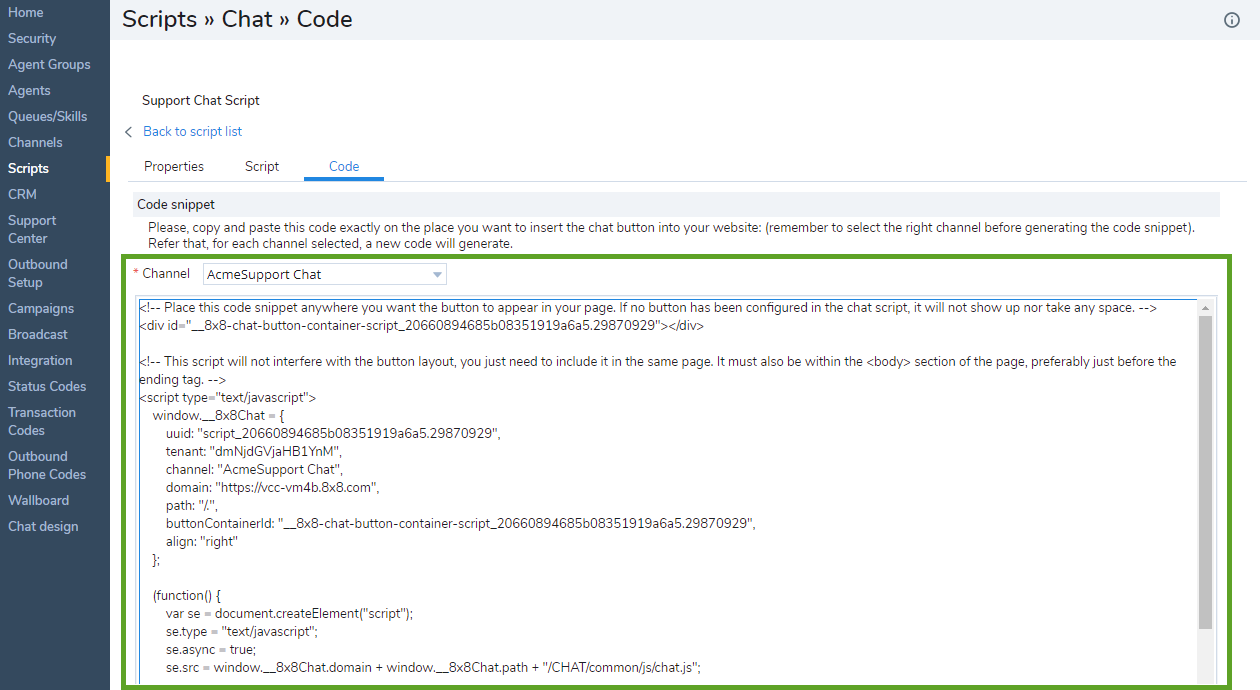The image size is (1260, 690).
Task: Open the AcmeSupport Chat channel dropdown
Action: 325,274
